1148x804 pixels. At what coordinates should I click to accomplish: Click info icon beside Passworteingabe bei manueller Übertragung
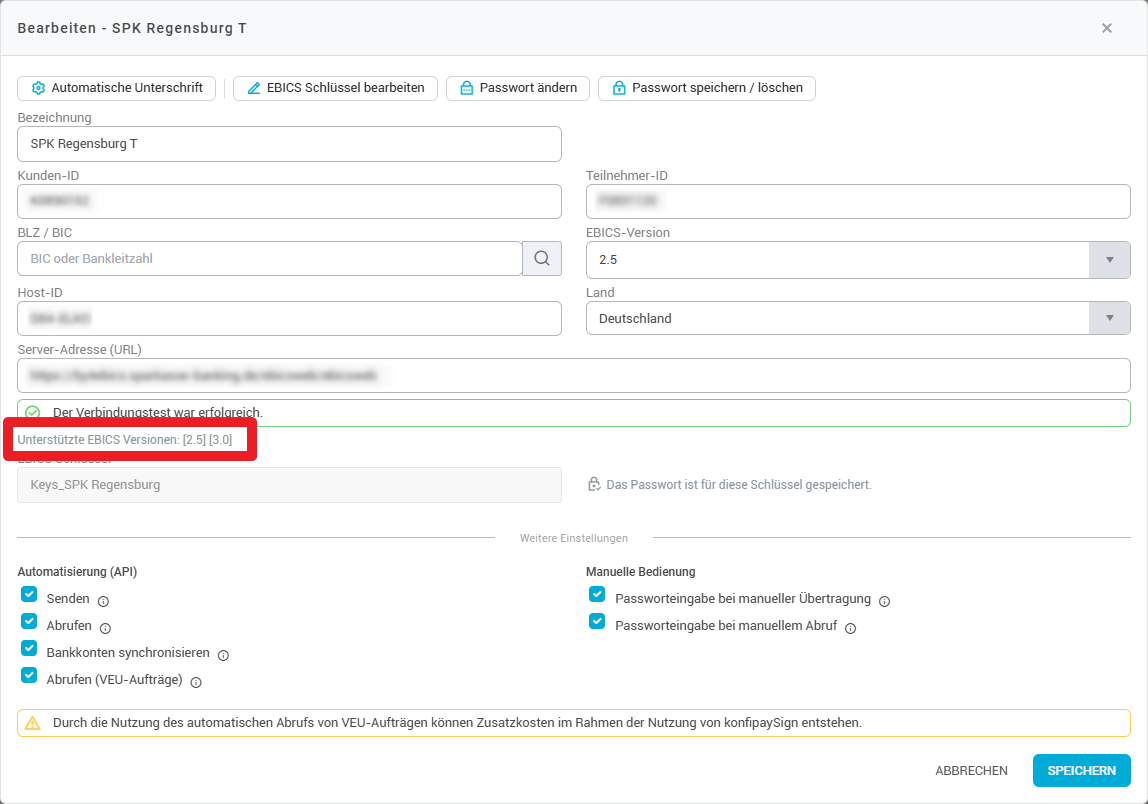(884, 601)
